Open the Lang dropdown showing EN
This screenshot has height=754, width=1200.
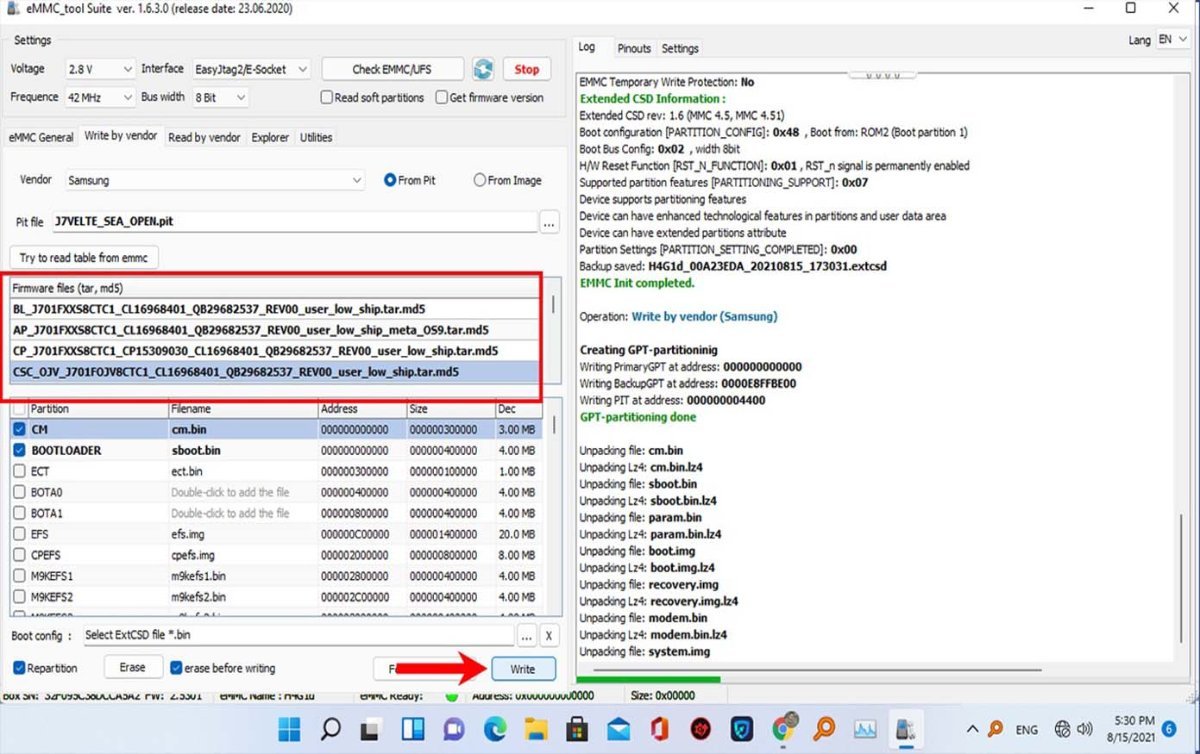click(1172, 39)
